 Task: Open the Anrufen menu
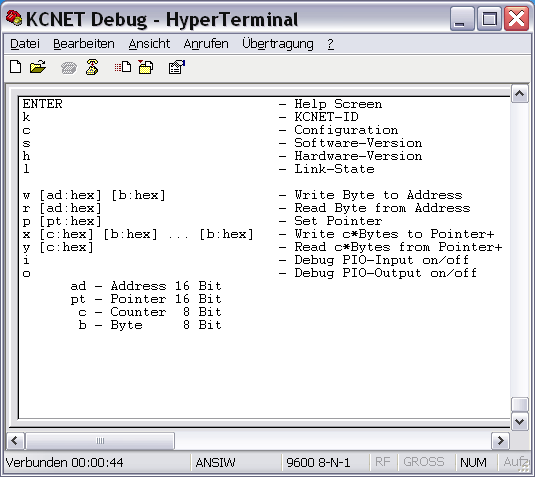coord(206,44)
